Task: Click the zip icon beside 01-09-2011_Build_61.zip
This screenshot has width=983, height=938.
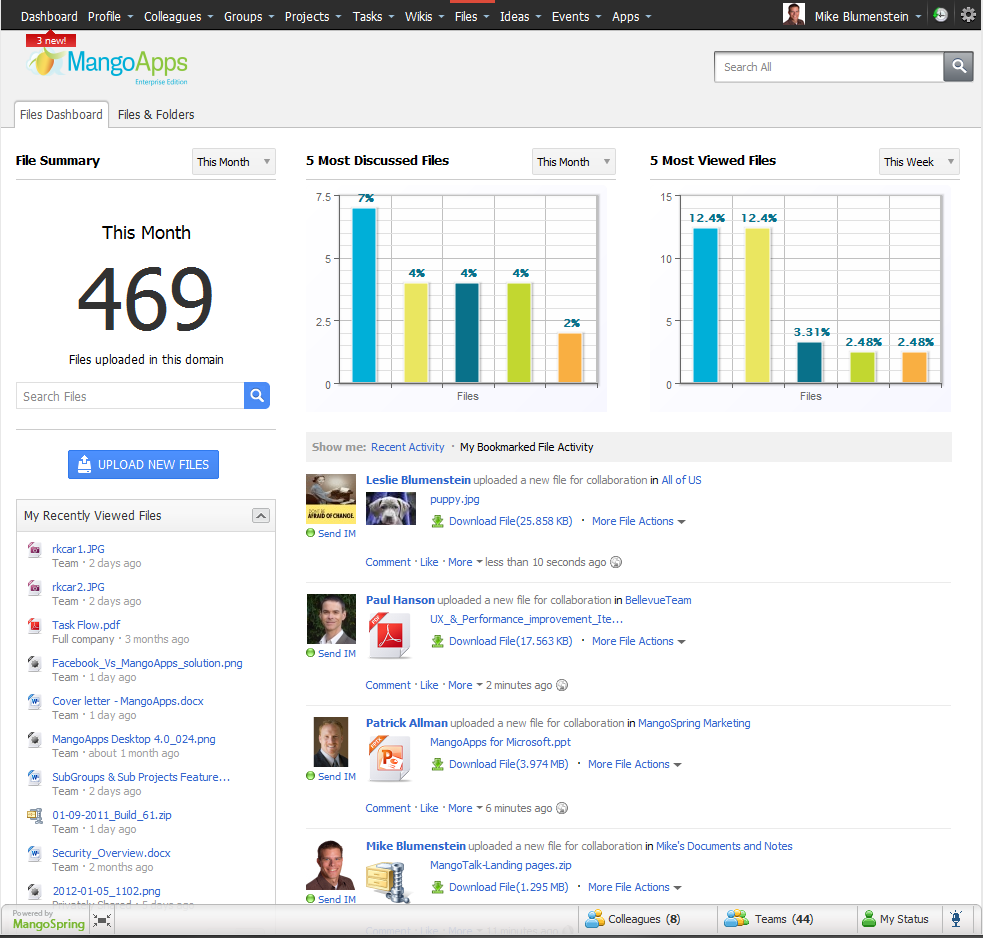Action: click(34, 815)
